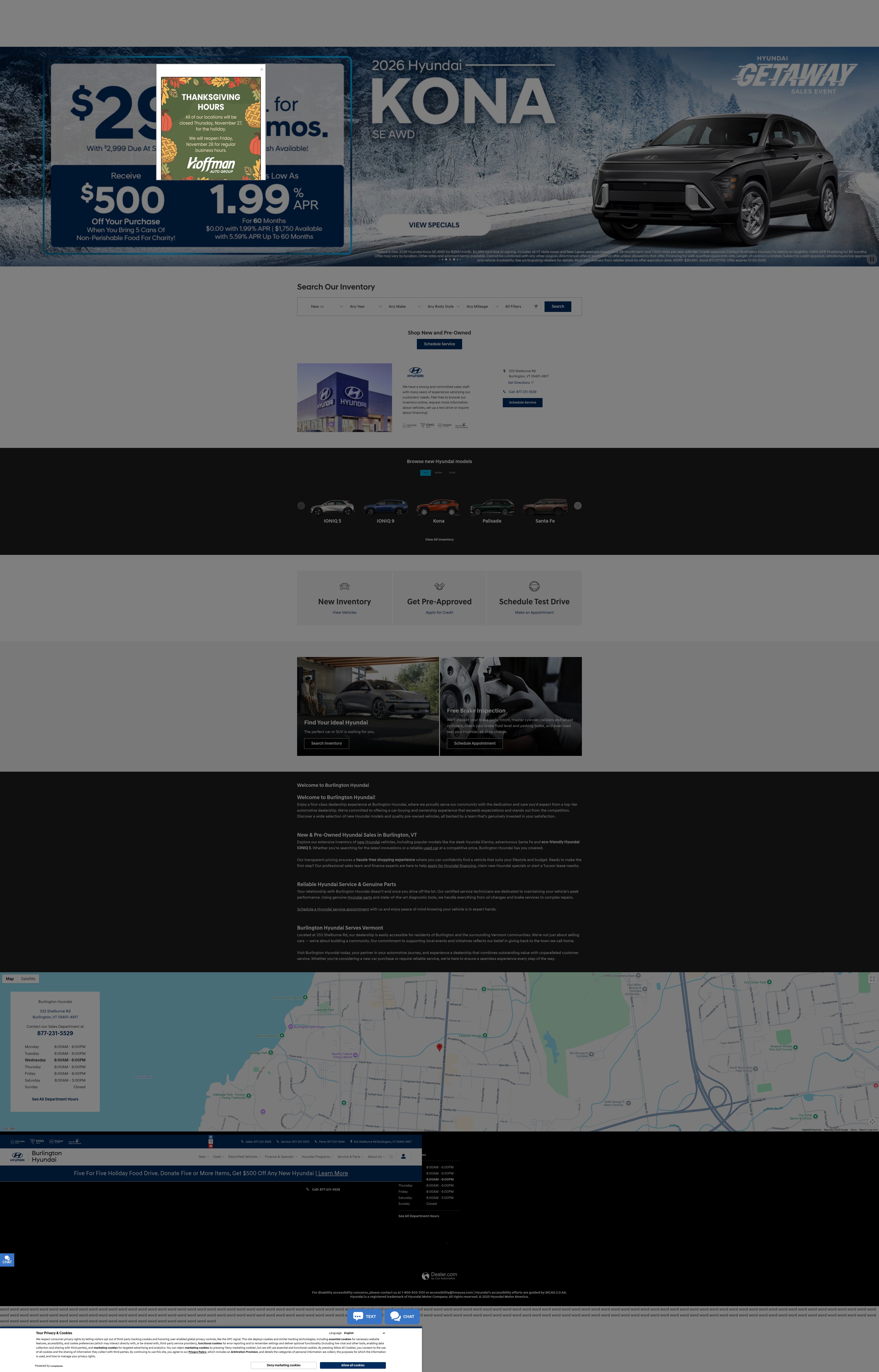Screen dimensions: 879x1372
Task: Click Deny marketing cookies button
Action: click(x=284, y=1365)
